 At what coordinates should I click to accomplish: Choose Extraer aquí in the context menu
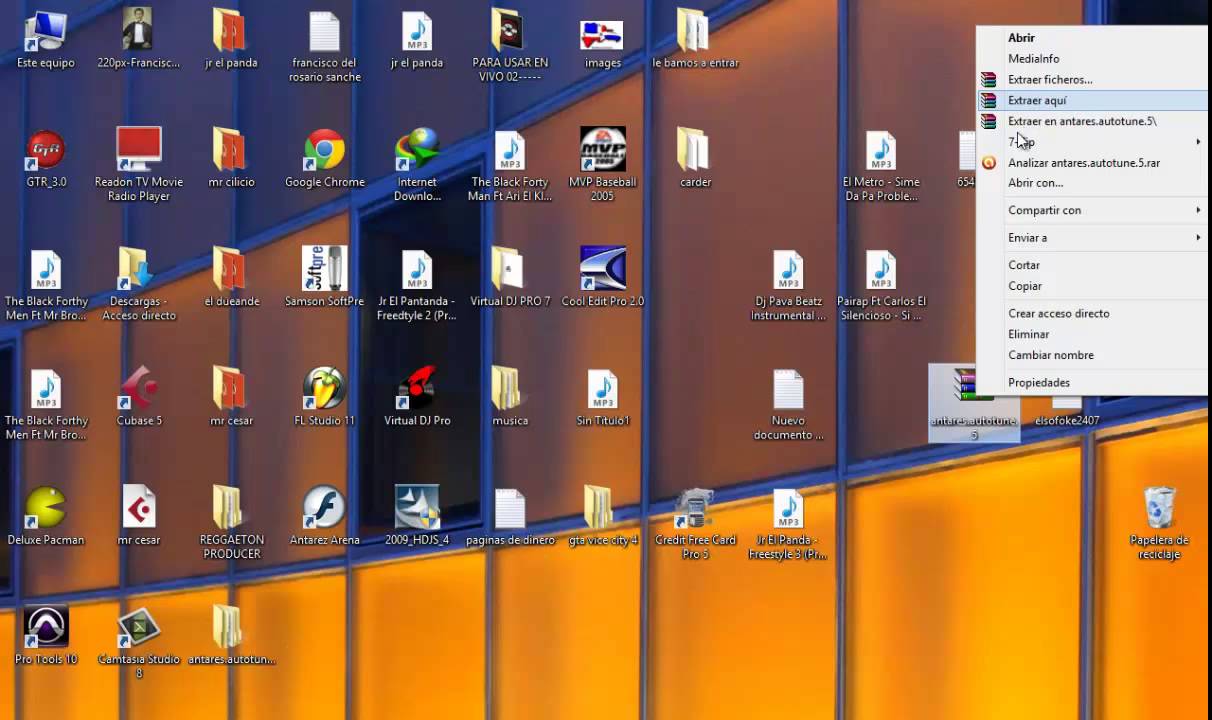(x=1092, y=100)
